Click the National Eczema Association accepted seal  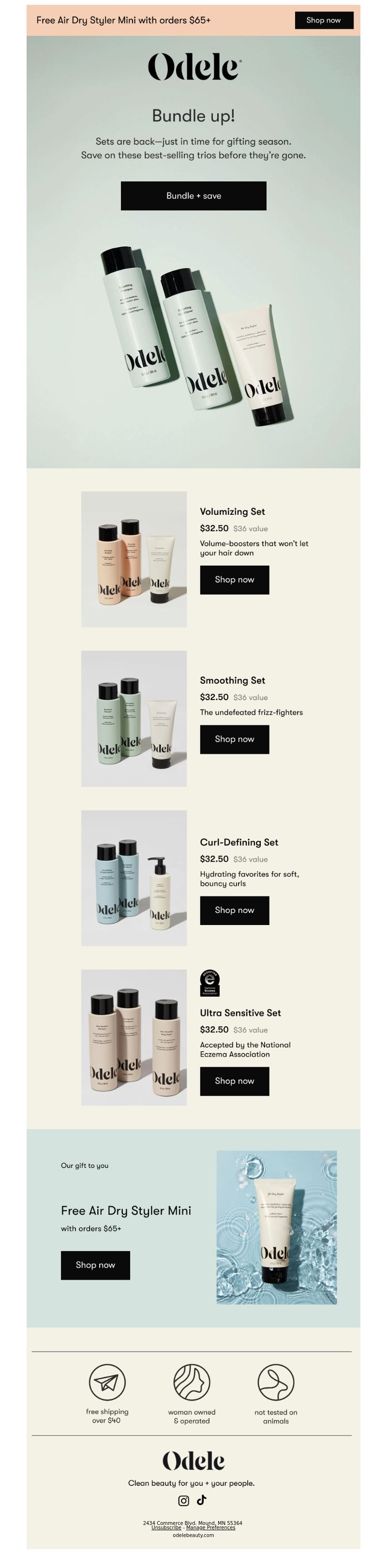(210, 983)
